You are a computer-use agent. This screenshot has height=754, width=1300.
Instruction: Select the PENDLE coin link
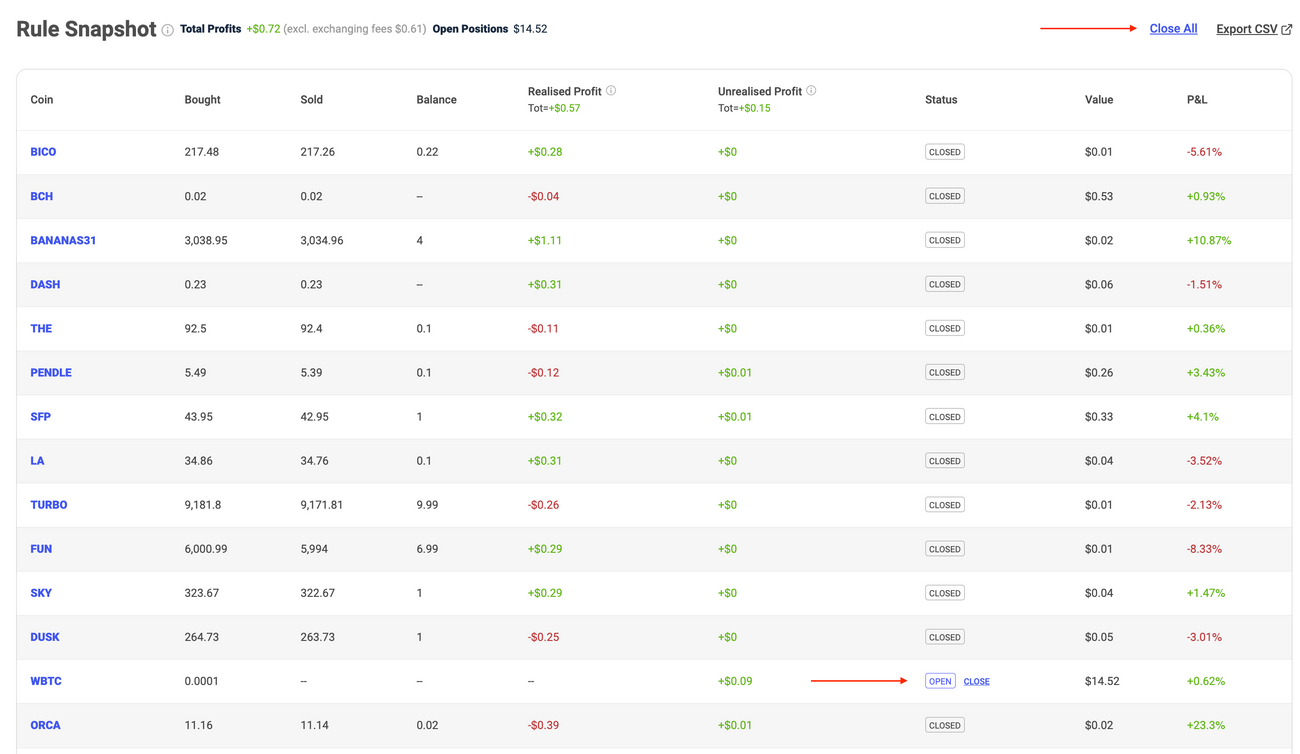click(x=51, y=372)
